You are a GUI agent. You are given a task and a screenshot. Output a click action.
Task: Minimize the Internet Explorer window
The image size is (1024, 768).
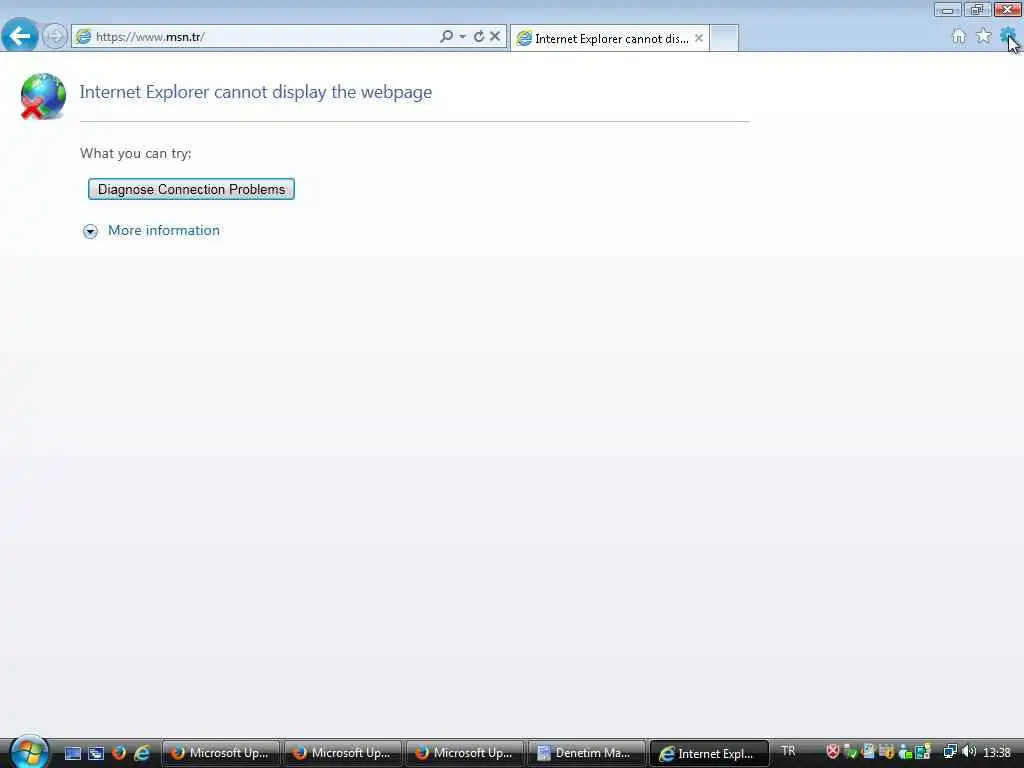[x=947, y=9]
